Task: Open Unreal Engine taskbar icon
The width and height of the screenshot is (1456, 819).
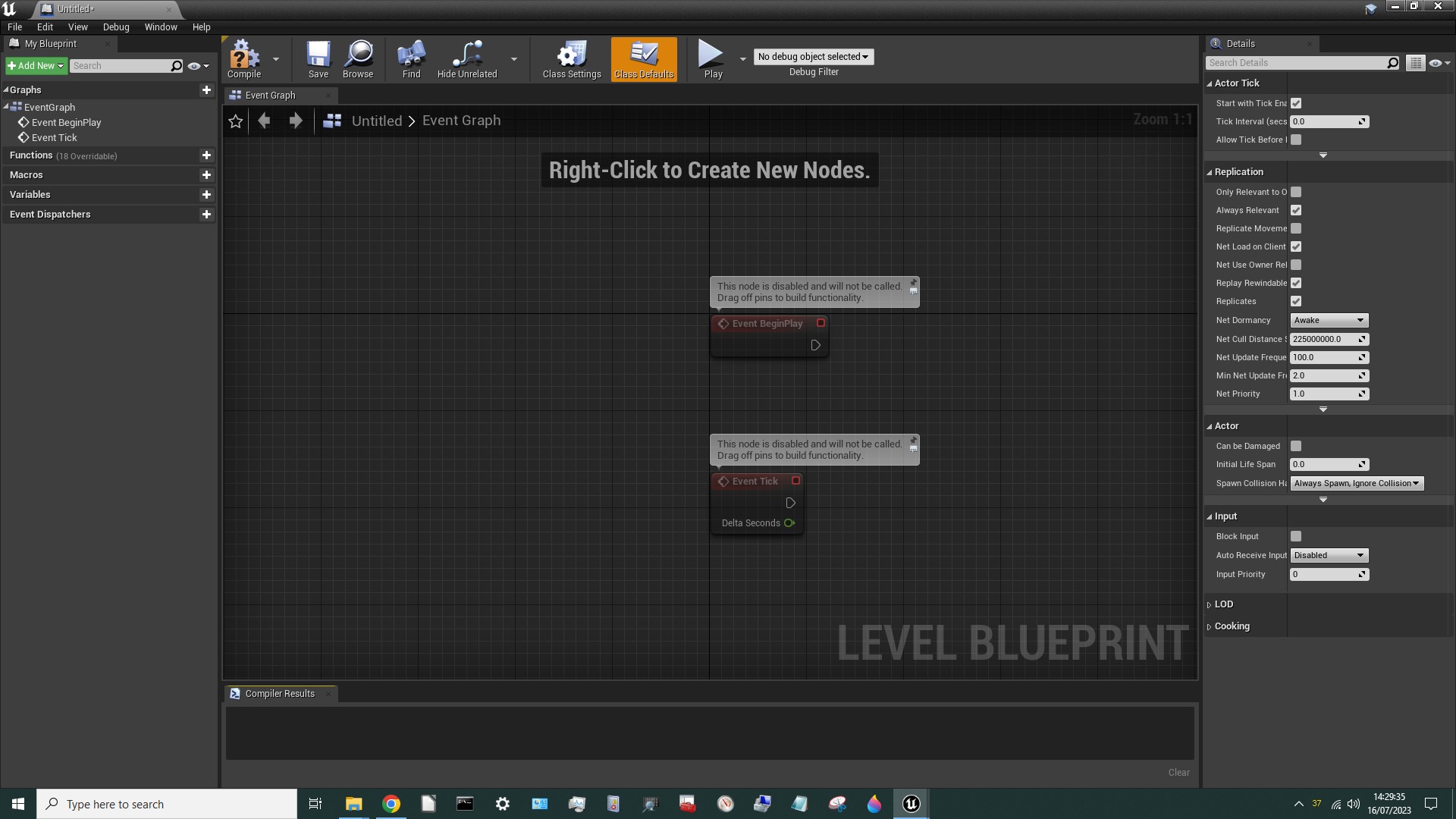Action: tap(911, 804)
